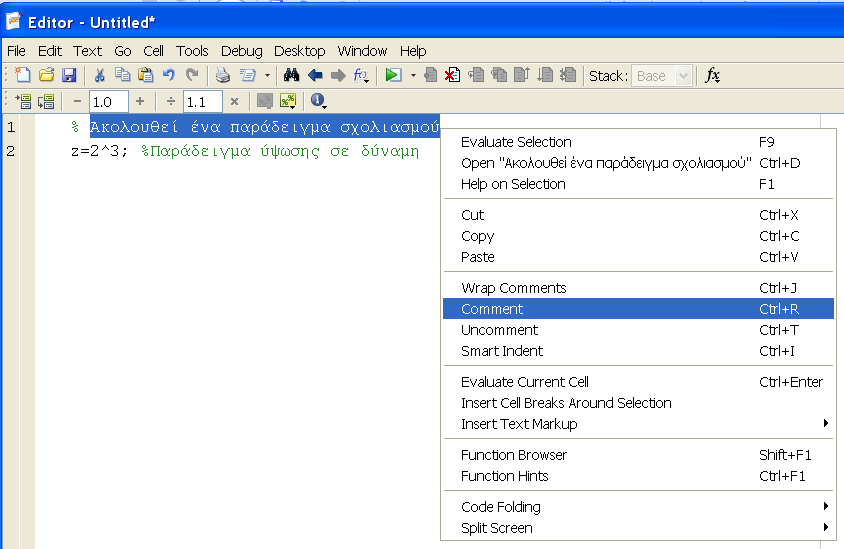Open the Help menu

[413, 51]
